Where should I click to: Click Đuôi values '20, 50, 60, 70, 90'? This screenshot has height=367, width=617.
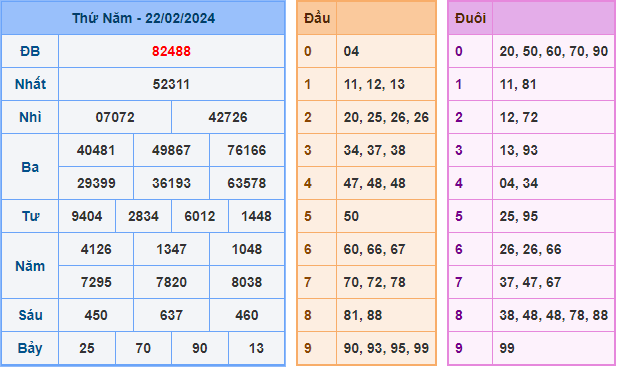554,51
